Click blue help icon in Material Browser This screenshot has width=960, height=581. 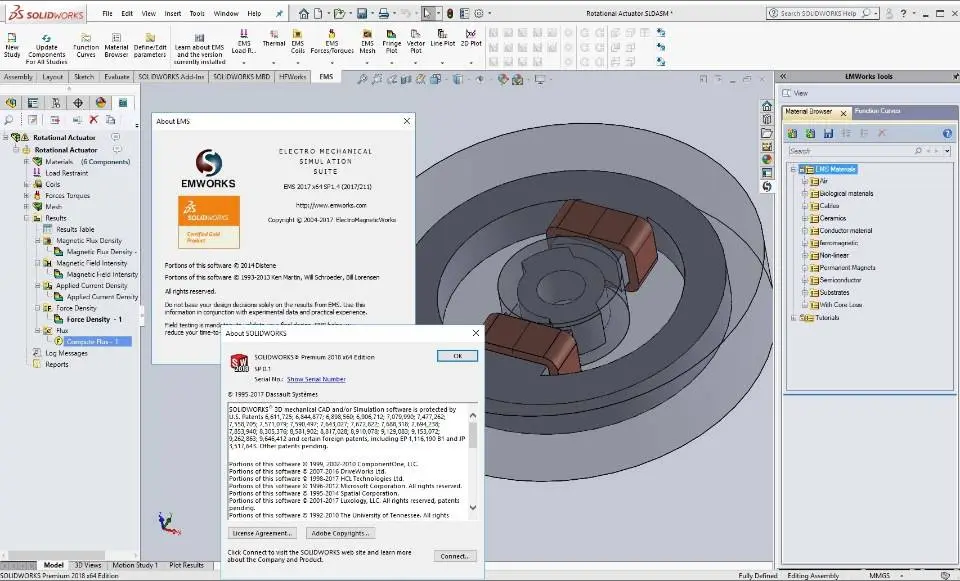pos(947,133)
